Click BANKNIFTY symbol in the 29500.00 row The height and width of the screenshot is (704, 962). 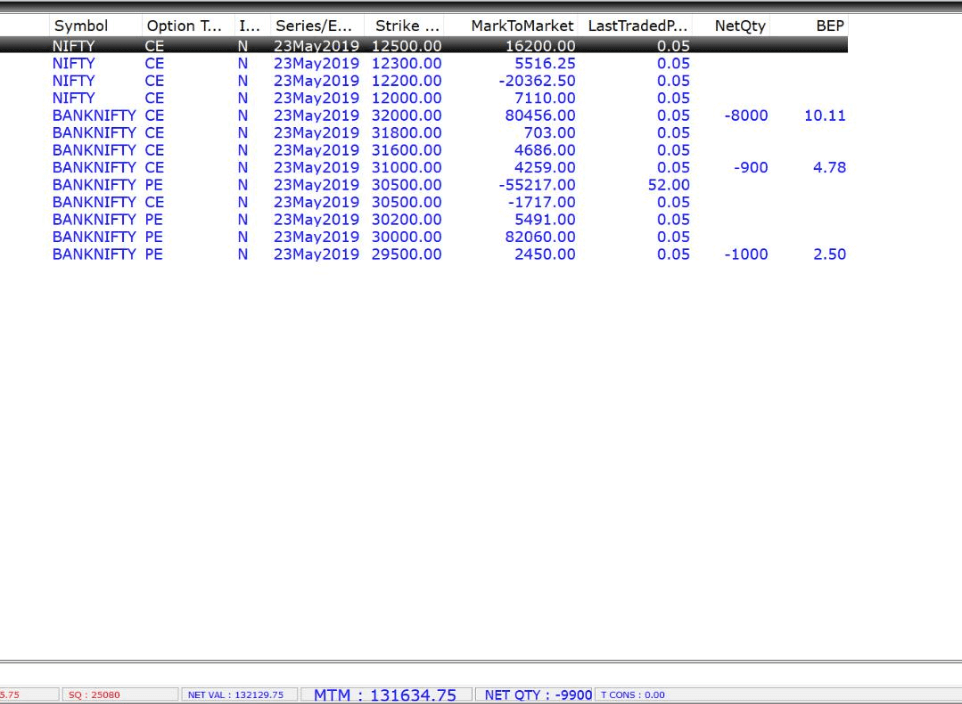(x=94, y=254)
